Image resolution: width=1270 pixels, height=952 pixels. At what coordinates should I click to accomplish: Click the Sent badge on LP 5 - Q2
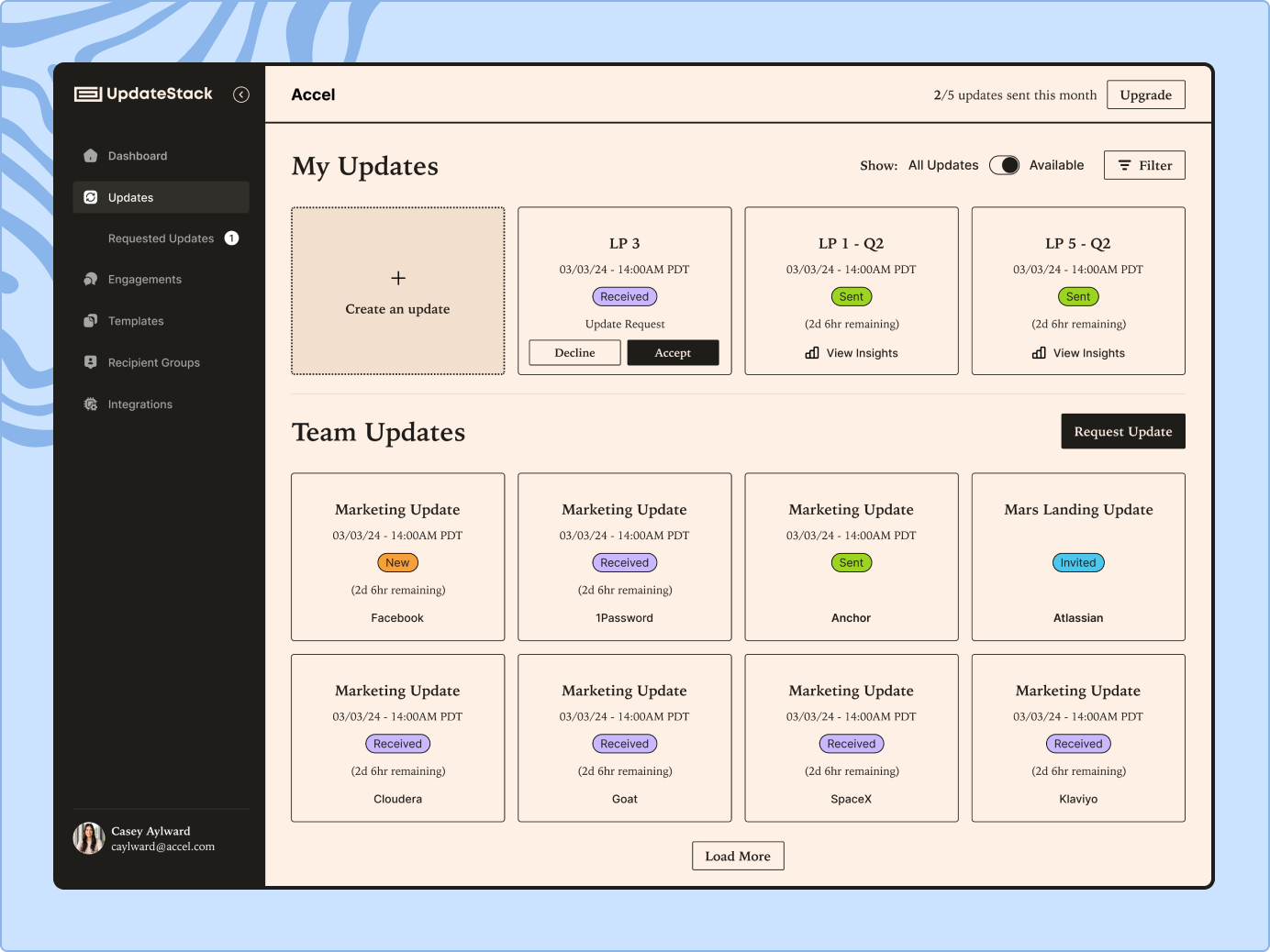click(1078, 296)
